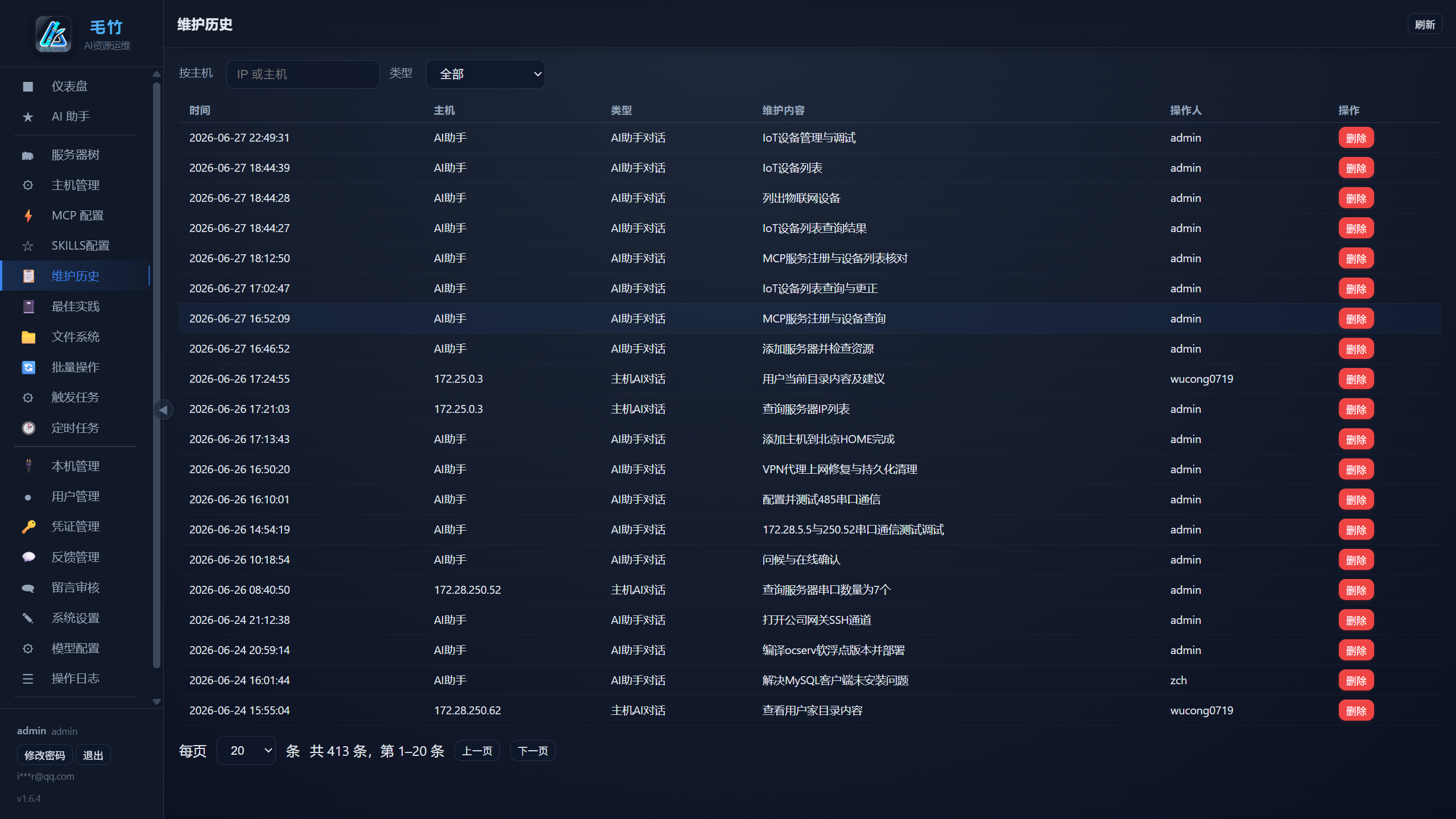Screen dimensions: 1456x819
Task: Click the 批量操作 refresh icon
Action: pyautogui.click(x=28, y=367)
